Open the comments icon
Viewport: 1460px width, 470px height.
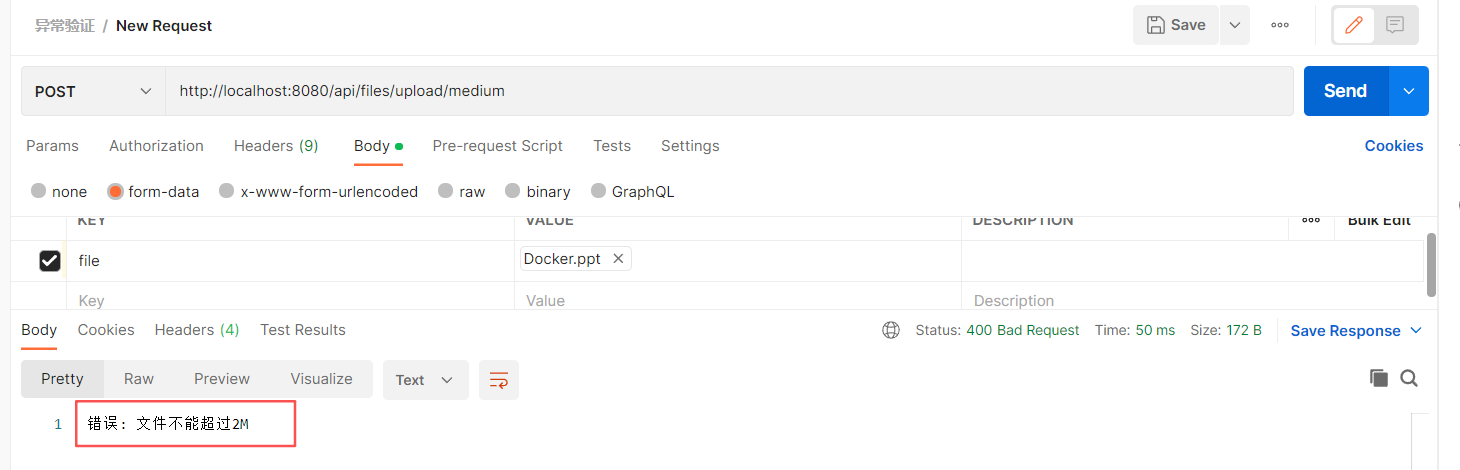[1395, 25]
